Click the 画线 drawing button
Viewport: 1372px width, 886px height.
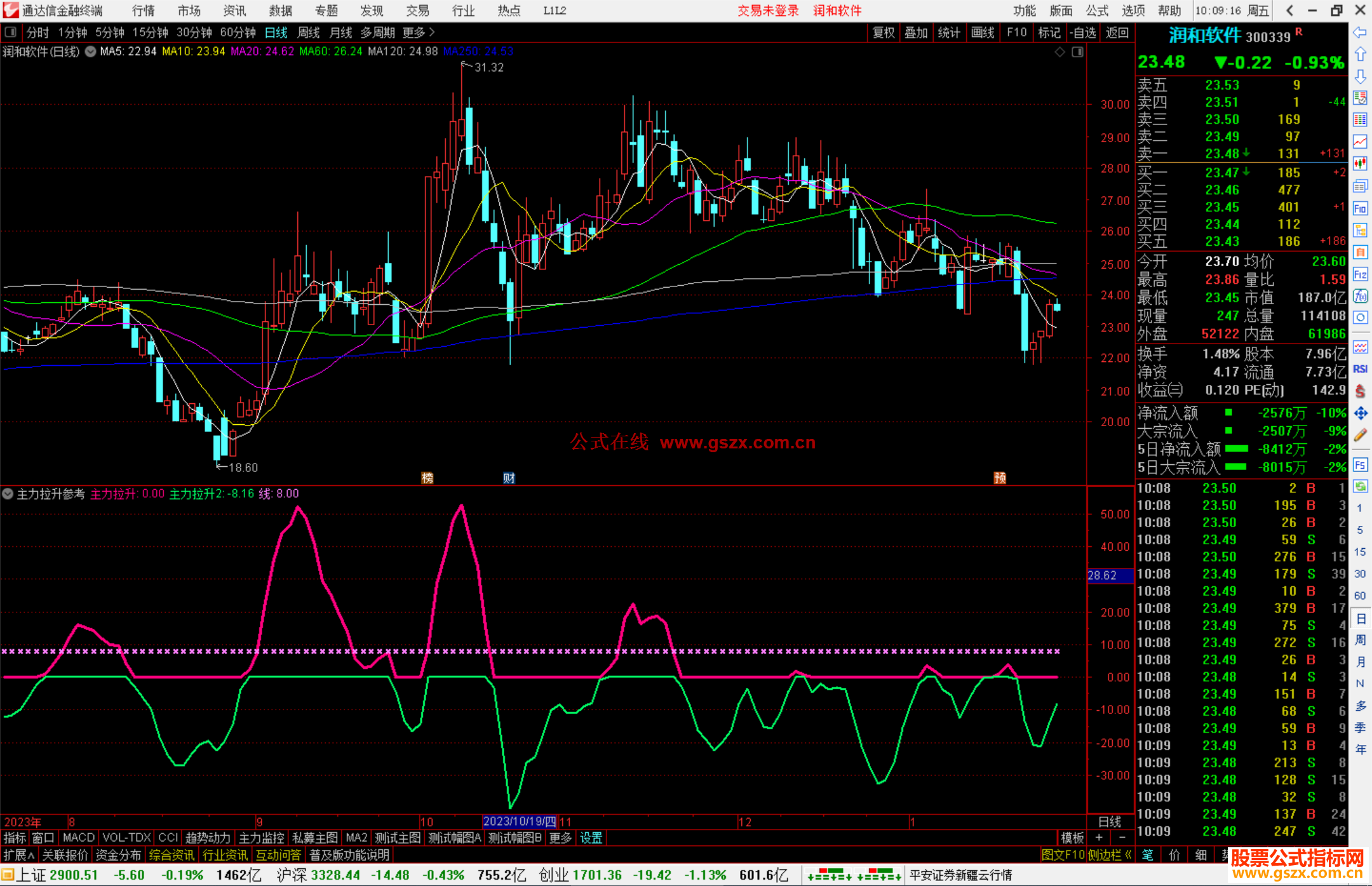(x=982, y=32)
